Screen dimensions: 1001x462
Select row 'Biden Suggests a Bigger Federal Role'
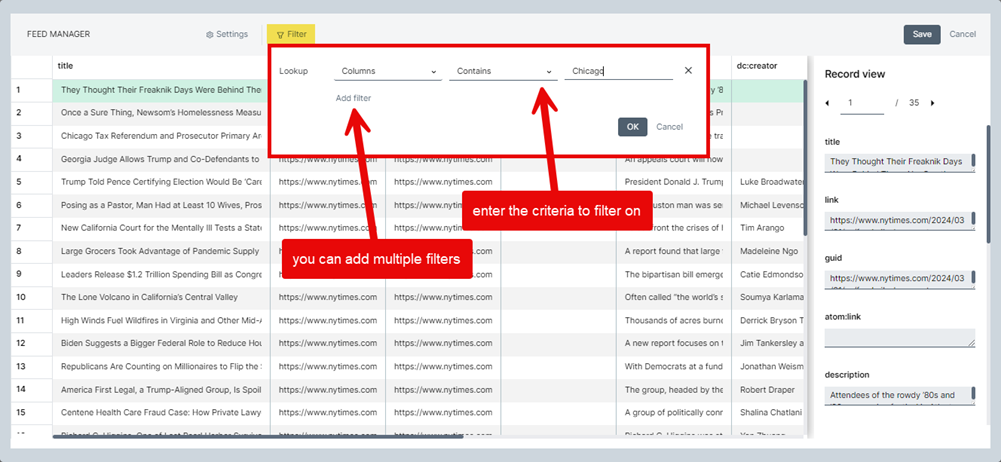pyautogui.click(x=162, y=343)
